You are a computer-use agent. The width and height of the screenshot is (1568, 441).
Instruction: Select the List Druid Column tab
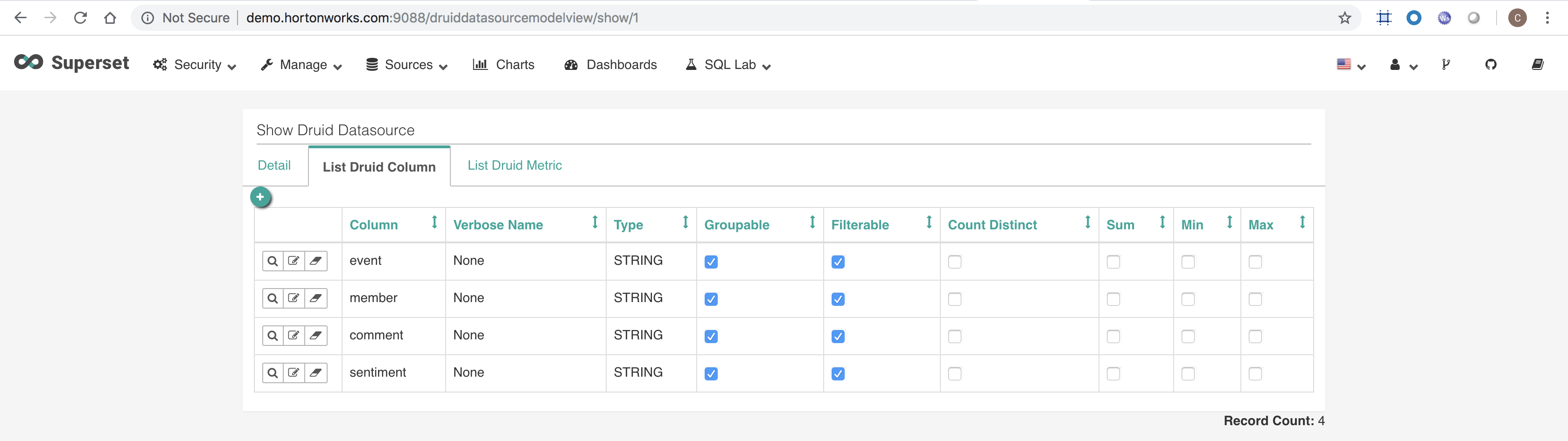379,167
